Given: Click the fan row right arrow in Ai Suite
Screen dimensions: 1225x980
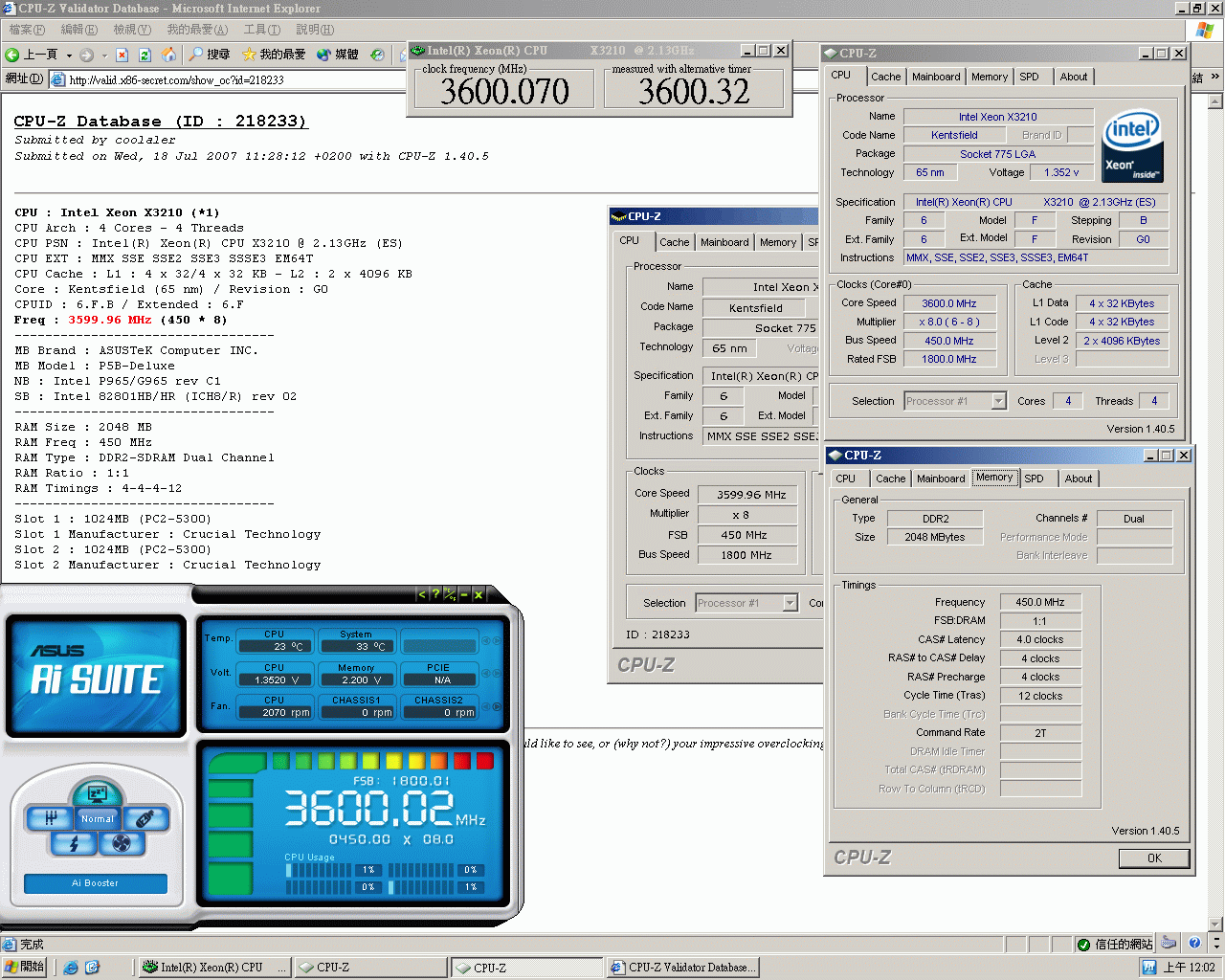Looking at the screenshot, I should (497, 706).
